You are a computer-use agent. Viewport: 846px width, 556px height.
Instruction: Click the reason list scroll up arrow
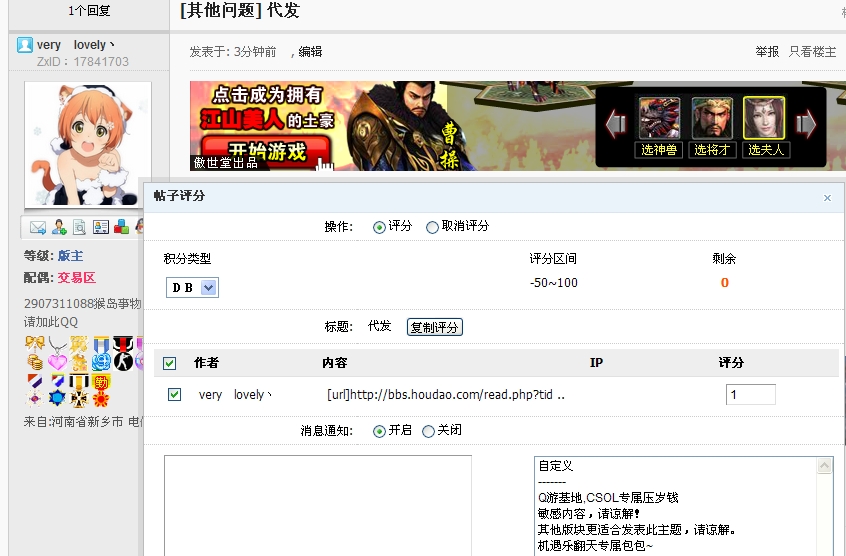coord(824,465)
